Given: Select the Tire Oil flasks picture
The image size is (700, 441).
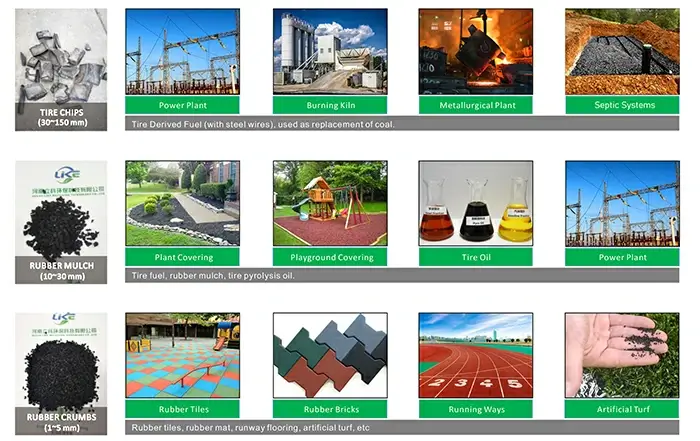Looking at the screenshot, I should pyautogui.click(x=476, y=204).
